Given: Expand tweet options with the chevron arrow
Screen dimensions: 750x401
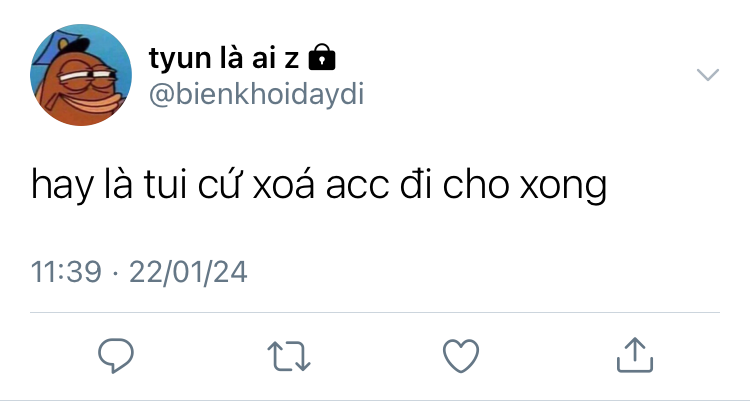Looking at the screenshot, I should pyautogui.click(x=708, y=75).
